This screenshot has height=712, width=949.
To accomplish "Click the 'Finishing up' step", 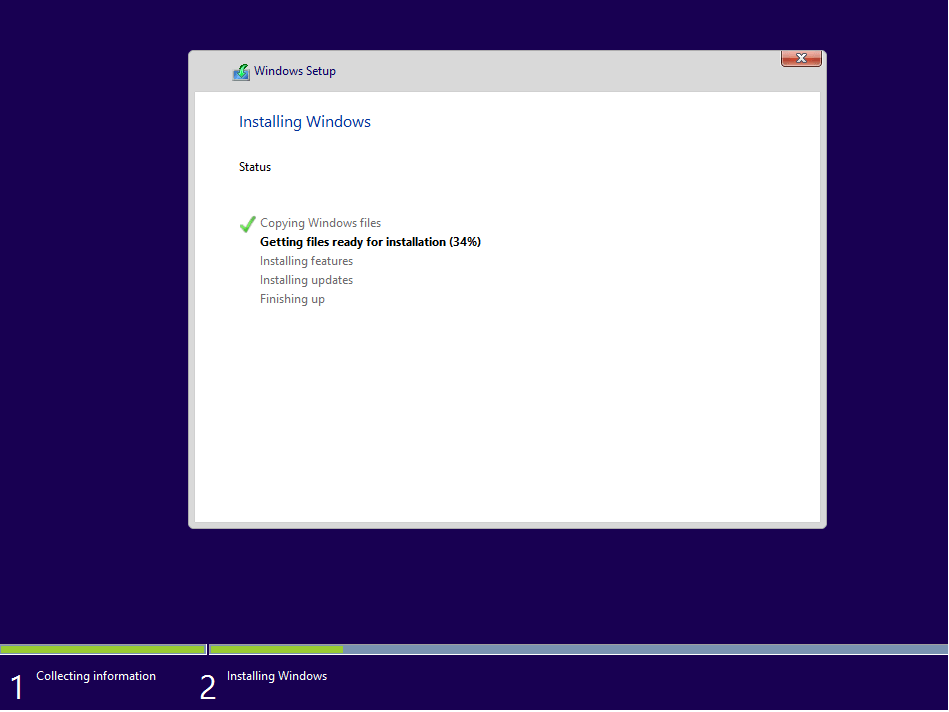I will [x=292, y=299].
